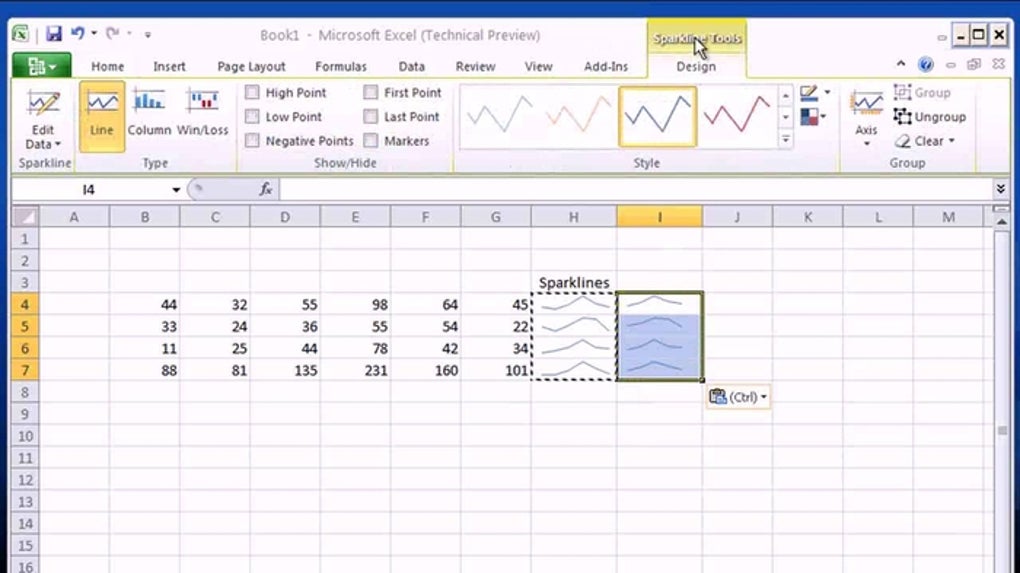Open the Paste Options (Ctrl) dropdown arrow
The width and height of the screenshot is (1020, 573).
pyautogui.click(x=764, y=397)
